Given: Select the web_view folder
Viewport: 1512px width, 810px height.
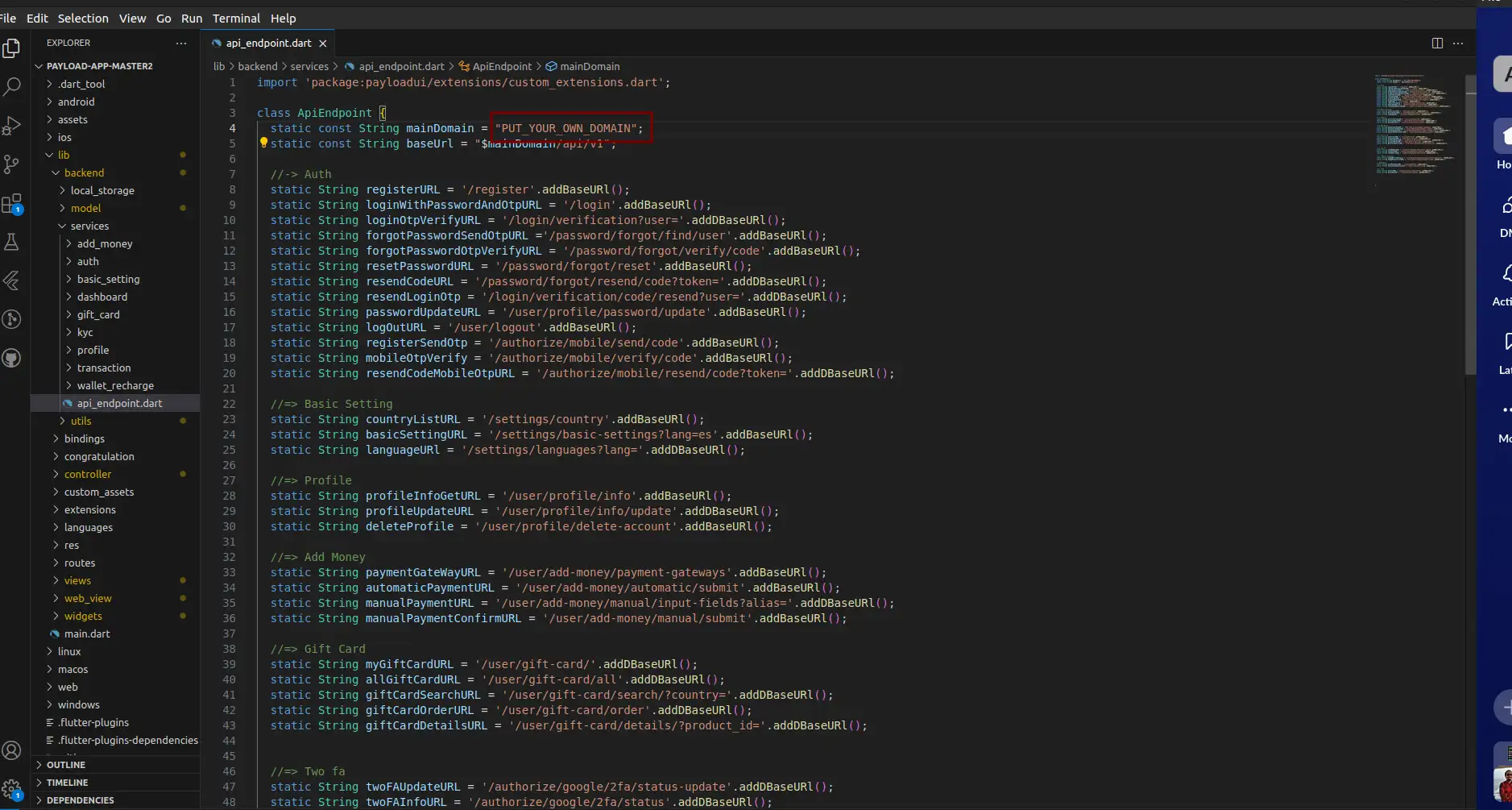Looking at the screenshot, I should coord(88,598).
